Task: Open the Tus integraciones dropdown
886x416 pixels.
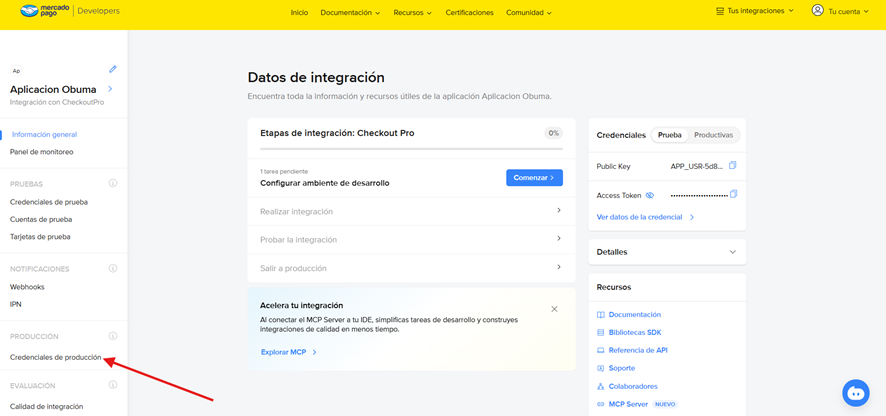Action: 755,11
